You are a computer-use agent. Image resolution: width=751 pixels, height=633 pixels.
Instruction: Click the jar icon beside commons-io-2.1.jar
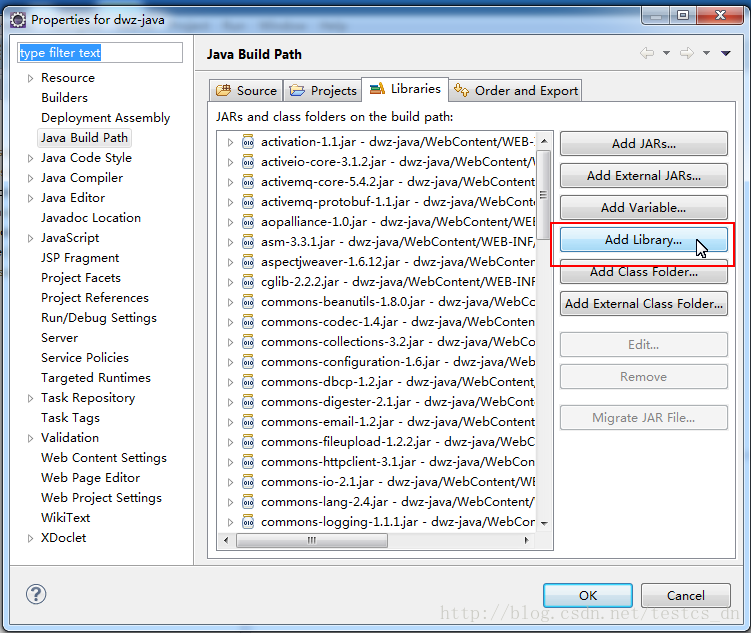coord(247,482)
